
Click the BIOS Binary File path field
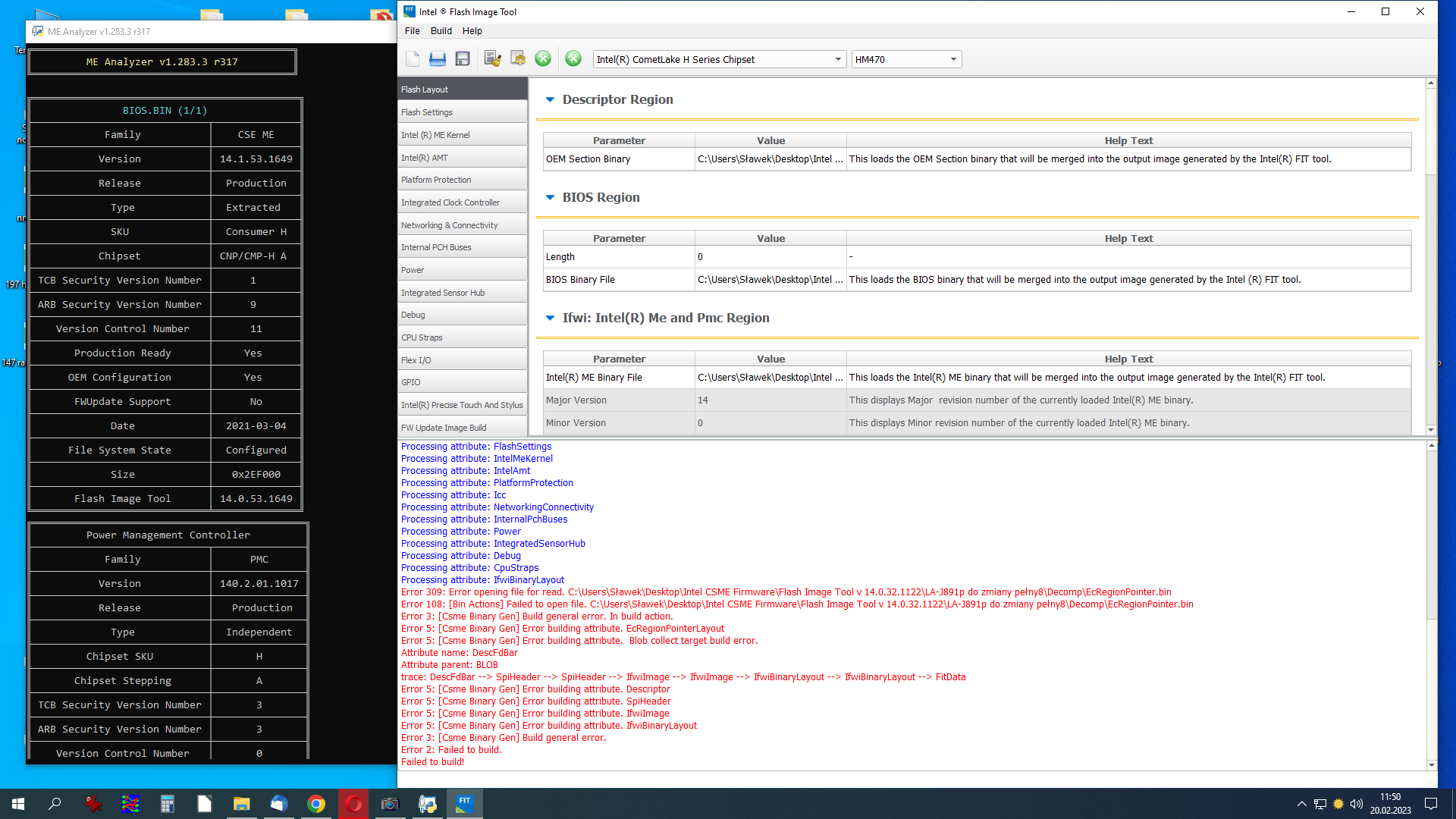point(770,280)
